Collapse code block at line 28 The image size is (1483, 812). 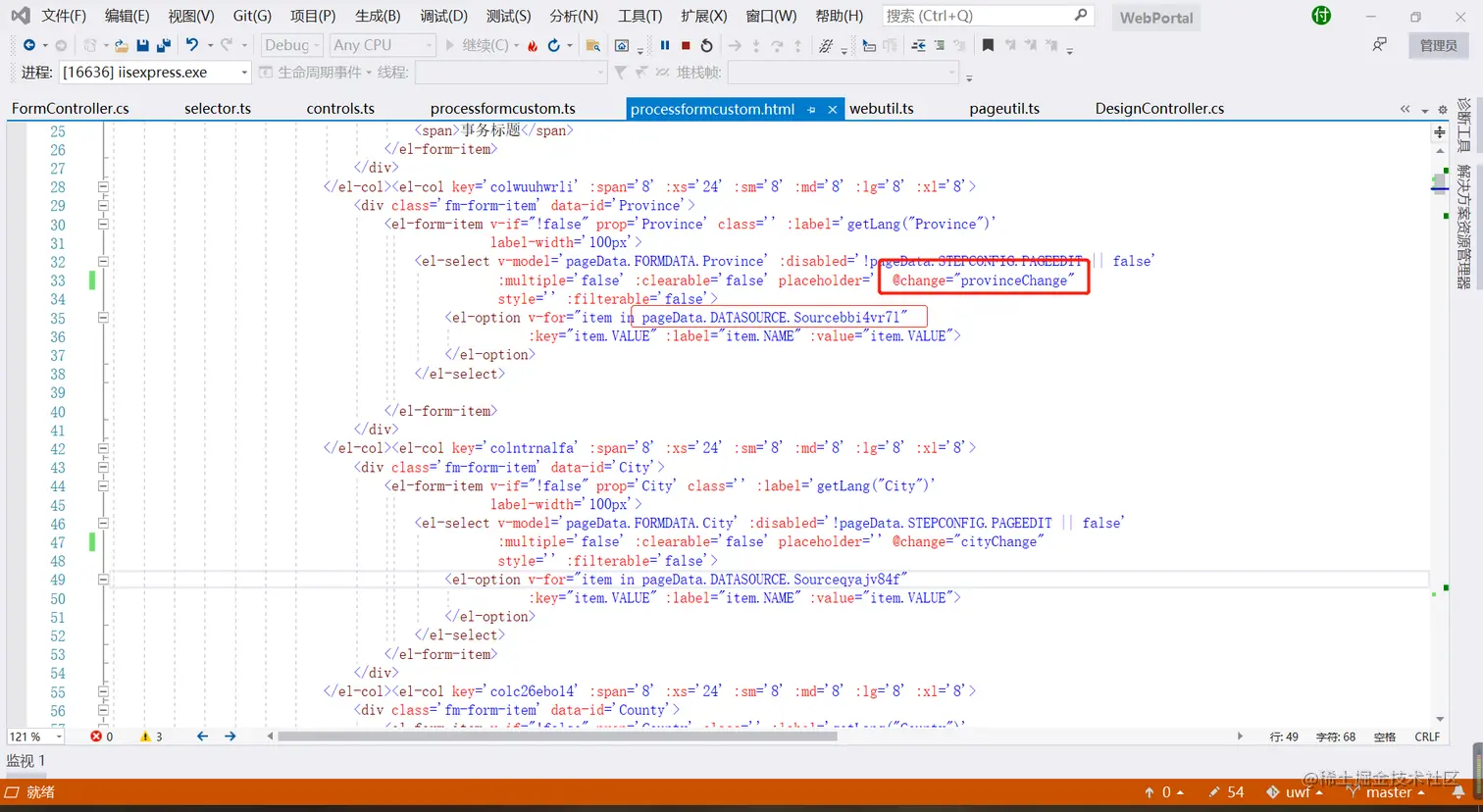103,186
